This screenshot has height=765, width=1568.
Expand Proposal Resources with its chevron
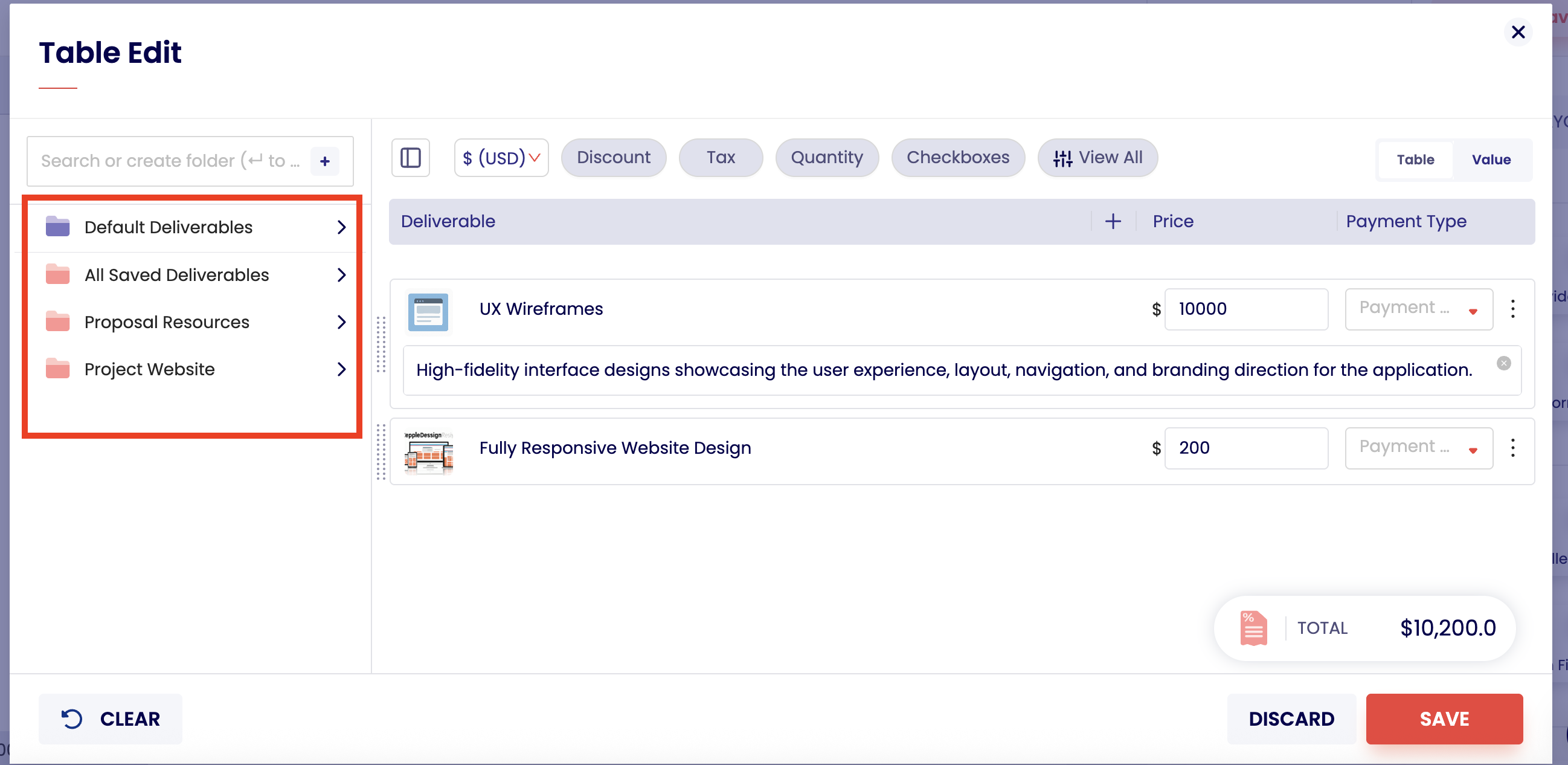coord(341,321)
